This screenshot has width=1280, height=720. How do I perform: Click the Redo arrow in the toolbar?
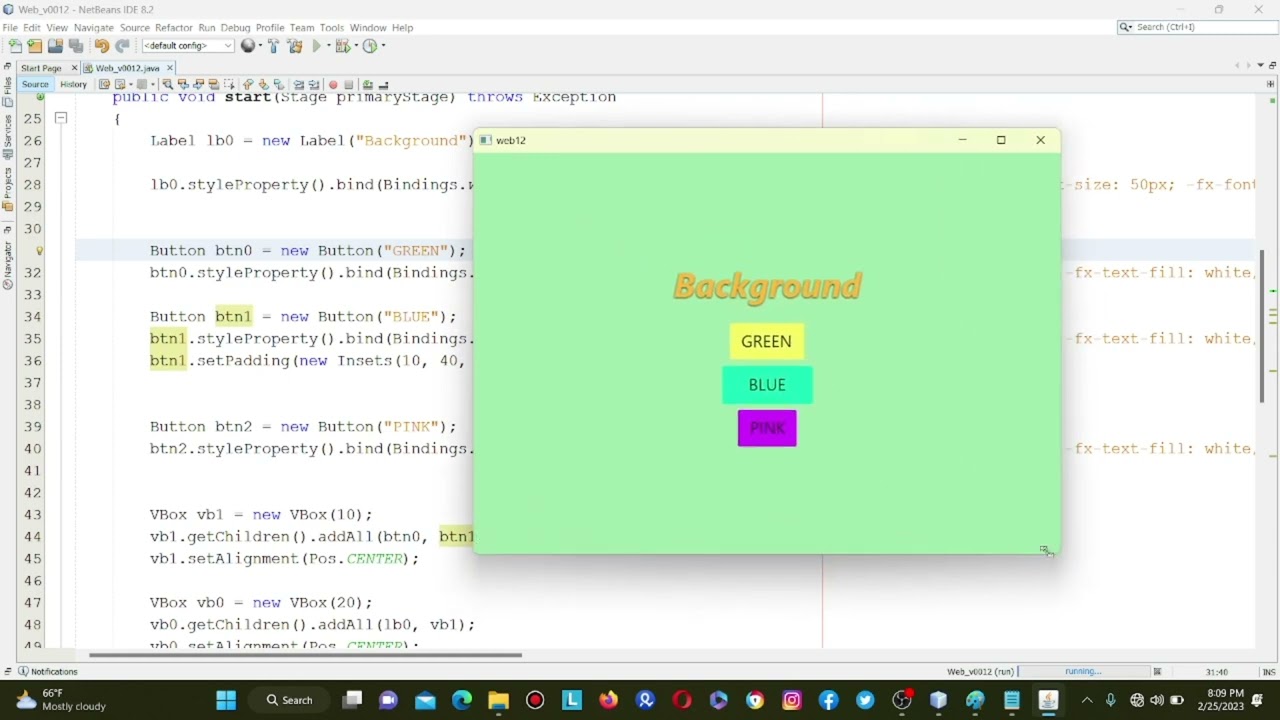tap(122, 46)
